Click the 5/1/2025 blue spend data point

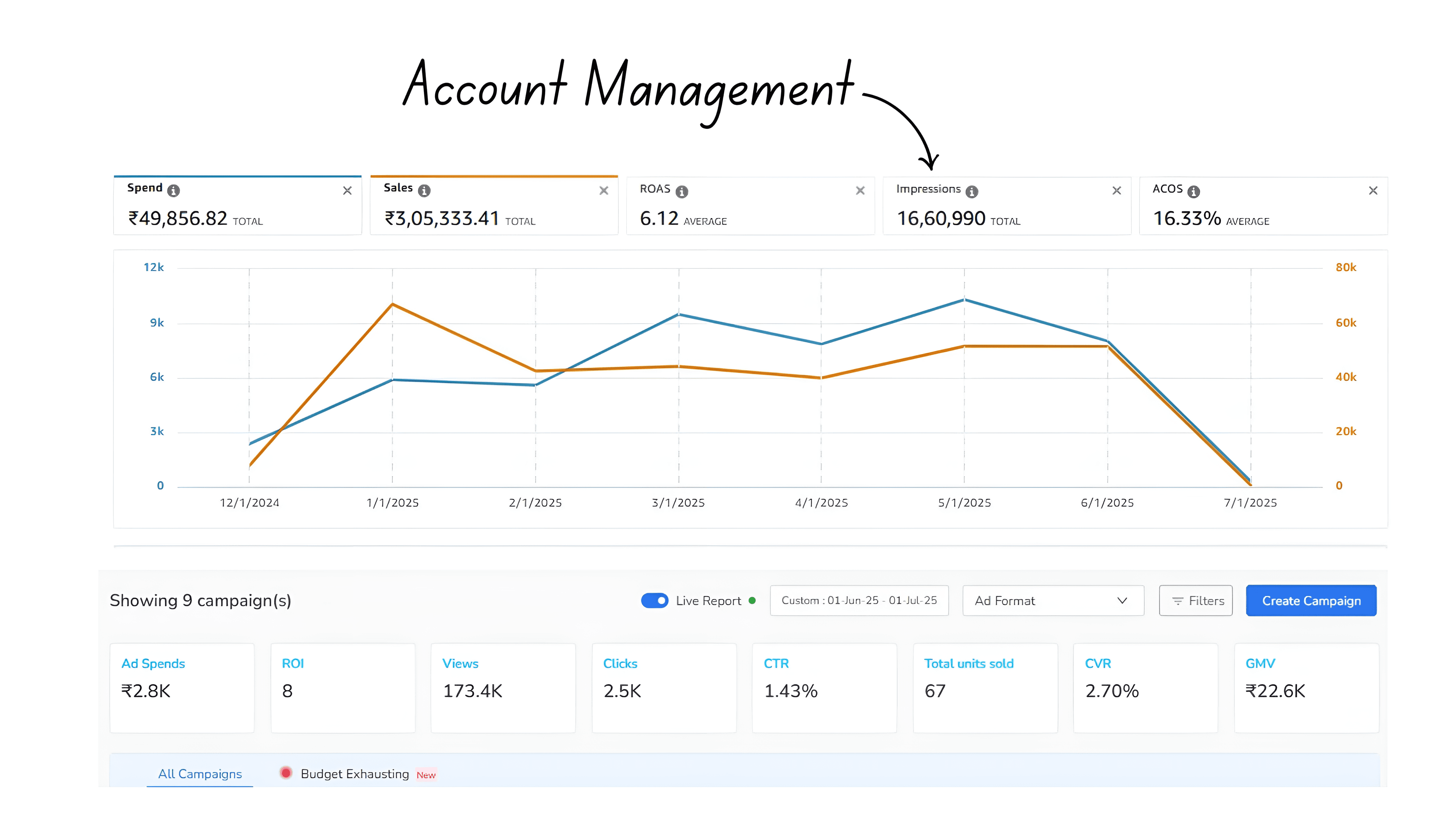pyautogui.click(x=964, y=300)
